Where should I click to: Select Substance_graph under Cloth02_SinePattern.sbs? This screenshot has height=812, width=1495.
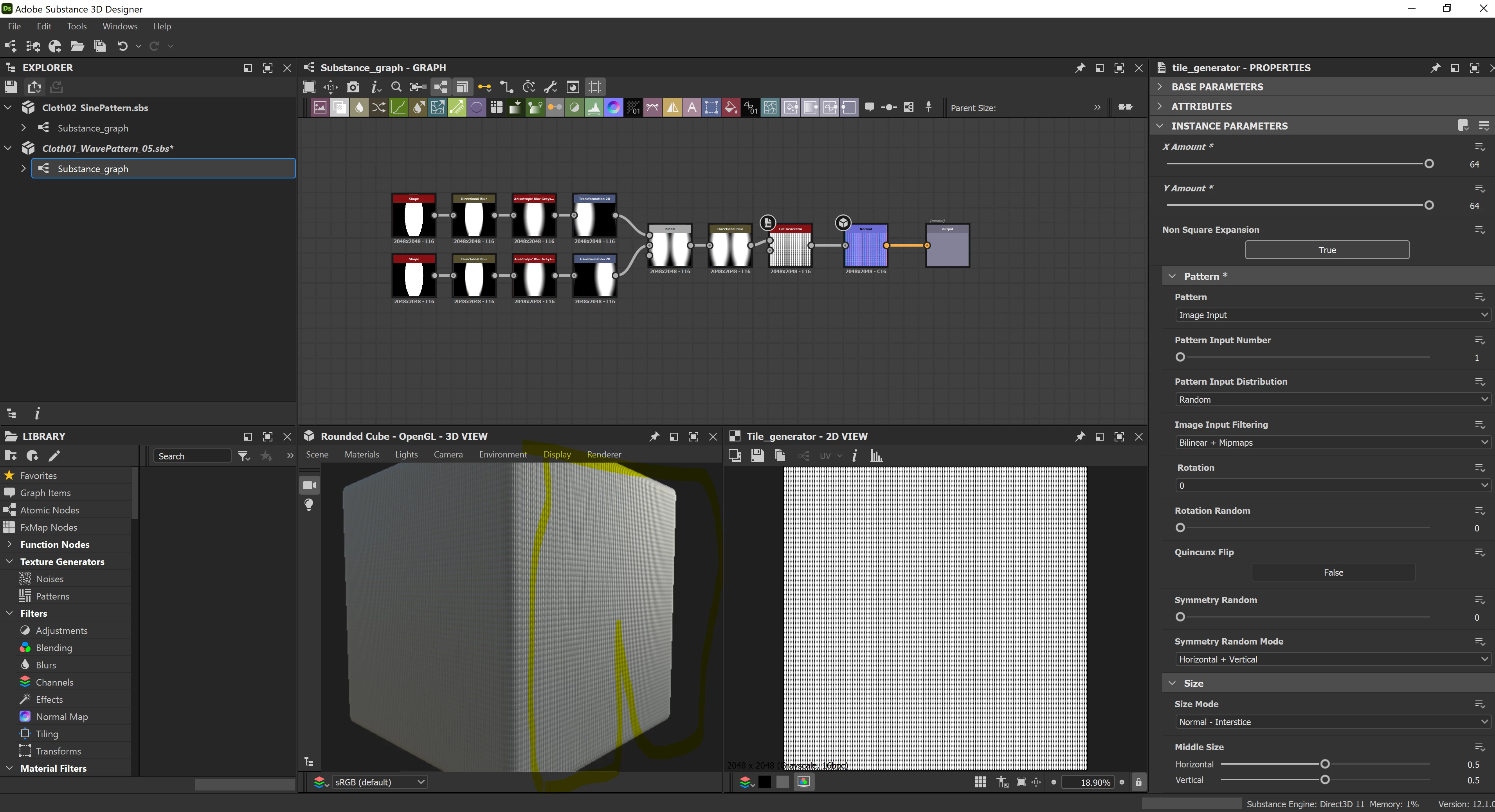tap(93, 128)
